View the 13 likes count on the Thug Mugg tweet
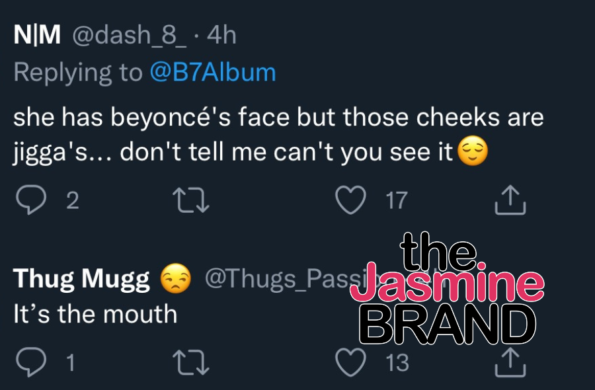595x390 pixels. point(397,363)
